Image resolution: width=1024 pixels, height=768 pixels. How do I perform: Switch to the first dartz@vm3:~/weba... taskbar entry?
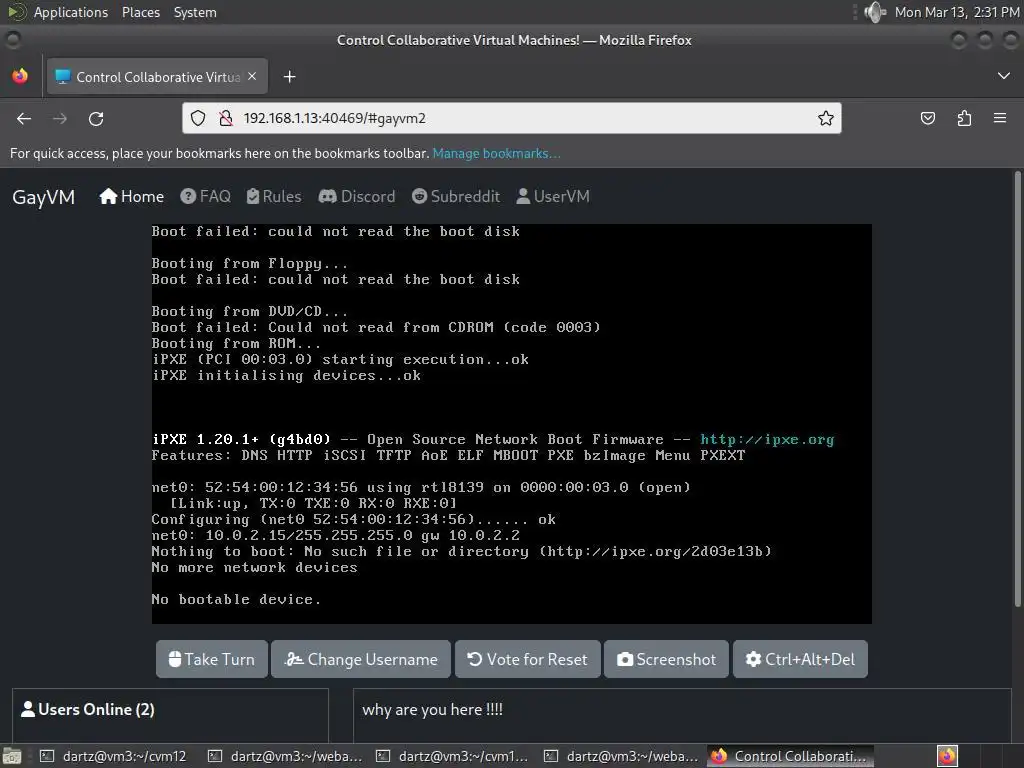[x=284, y=756]
